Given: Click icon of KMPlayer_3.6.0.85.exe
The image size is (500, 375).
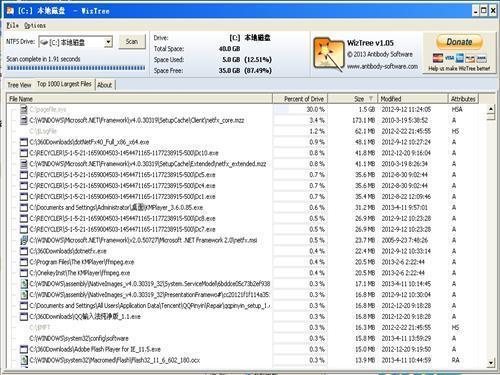Looking at the screenshot, I should pos(24,207).
